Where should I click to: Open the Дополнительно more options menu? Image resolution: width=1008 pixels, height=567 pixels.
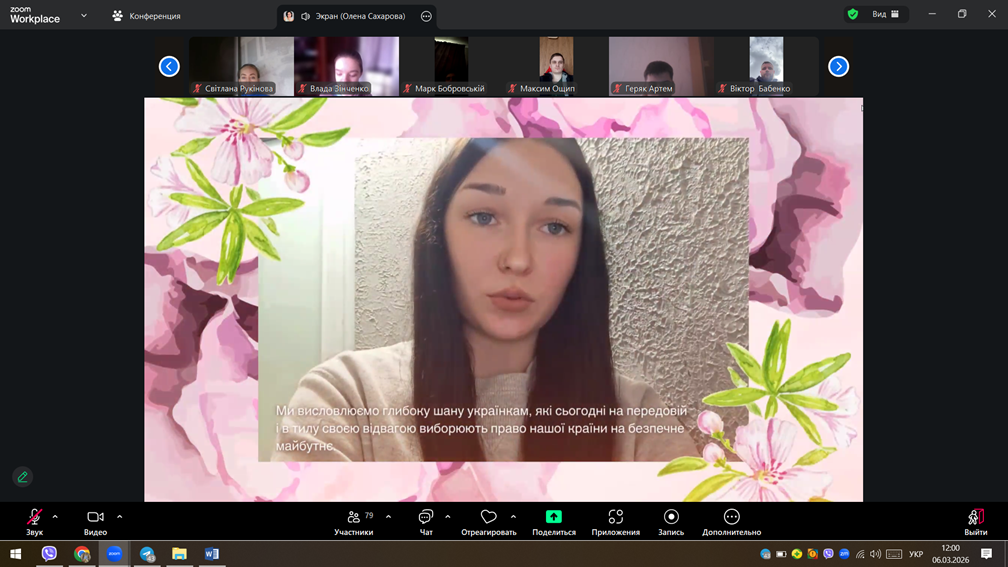tap(731, 518)
